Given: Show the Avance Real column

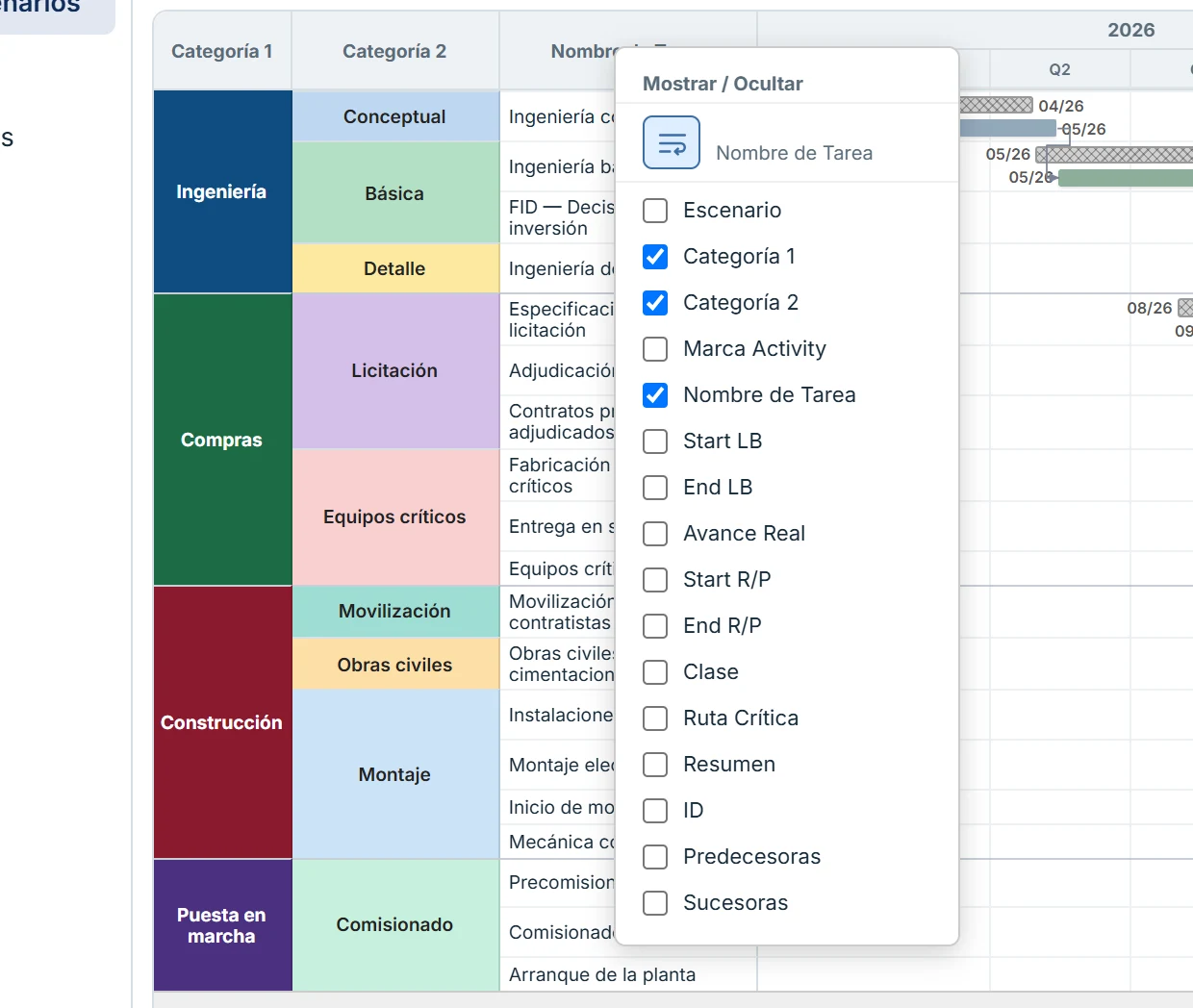Looking at the screenshot, I should coord(655,534).
